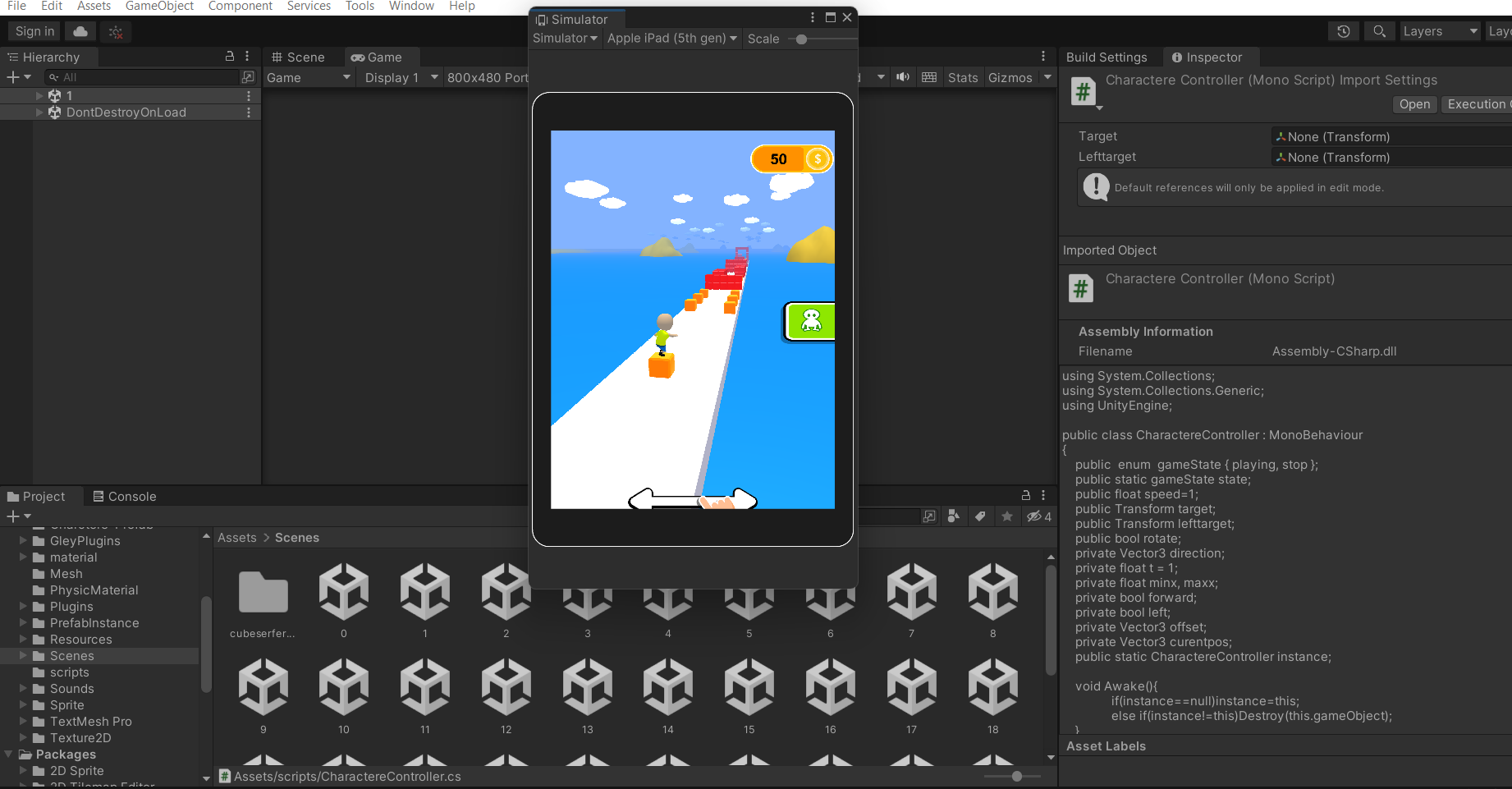
Task: Select the search icon in the top toolbar
Action: click(1379, 30)
